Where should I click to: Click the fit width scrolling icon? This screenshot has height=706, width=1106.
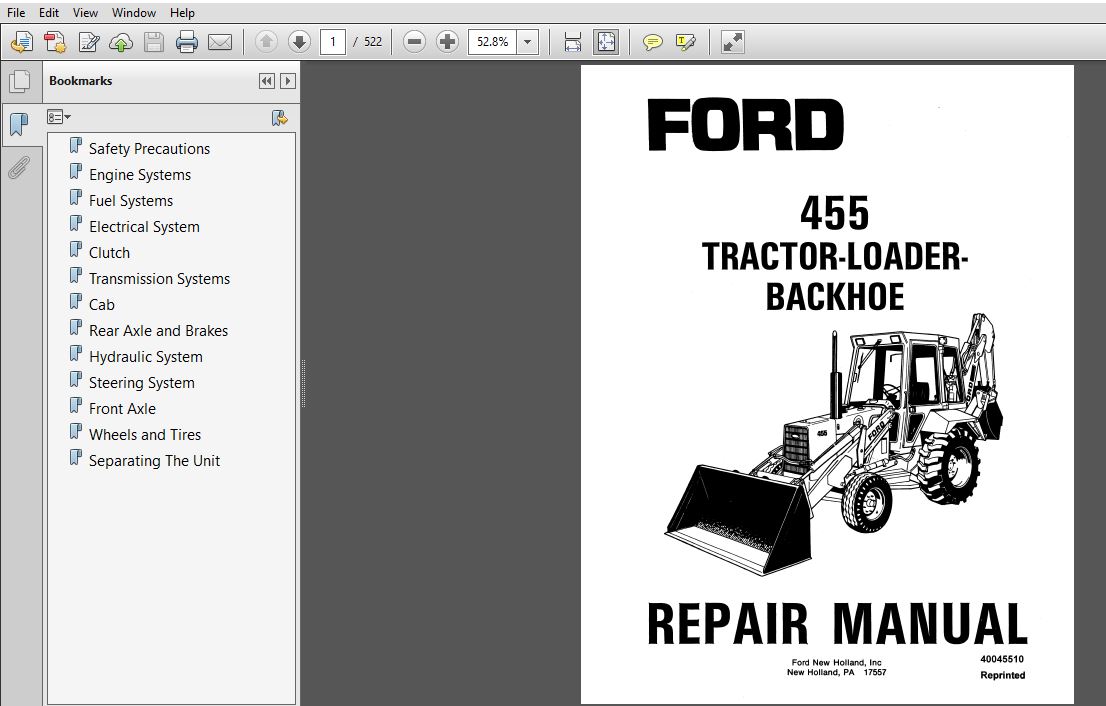(573, 42)
